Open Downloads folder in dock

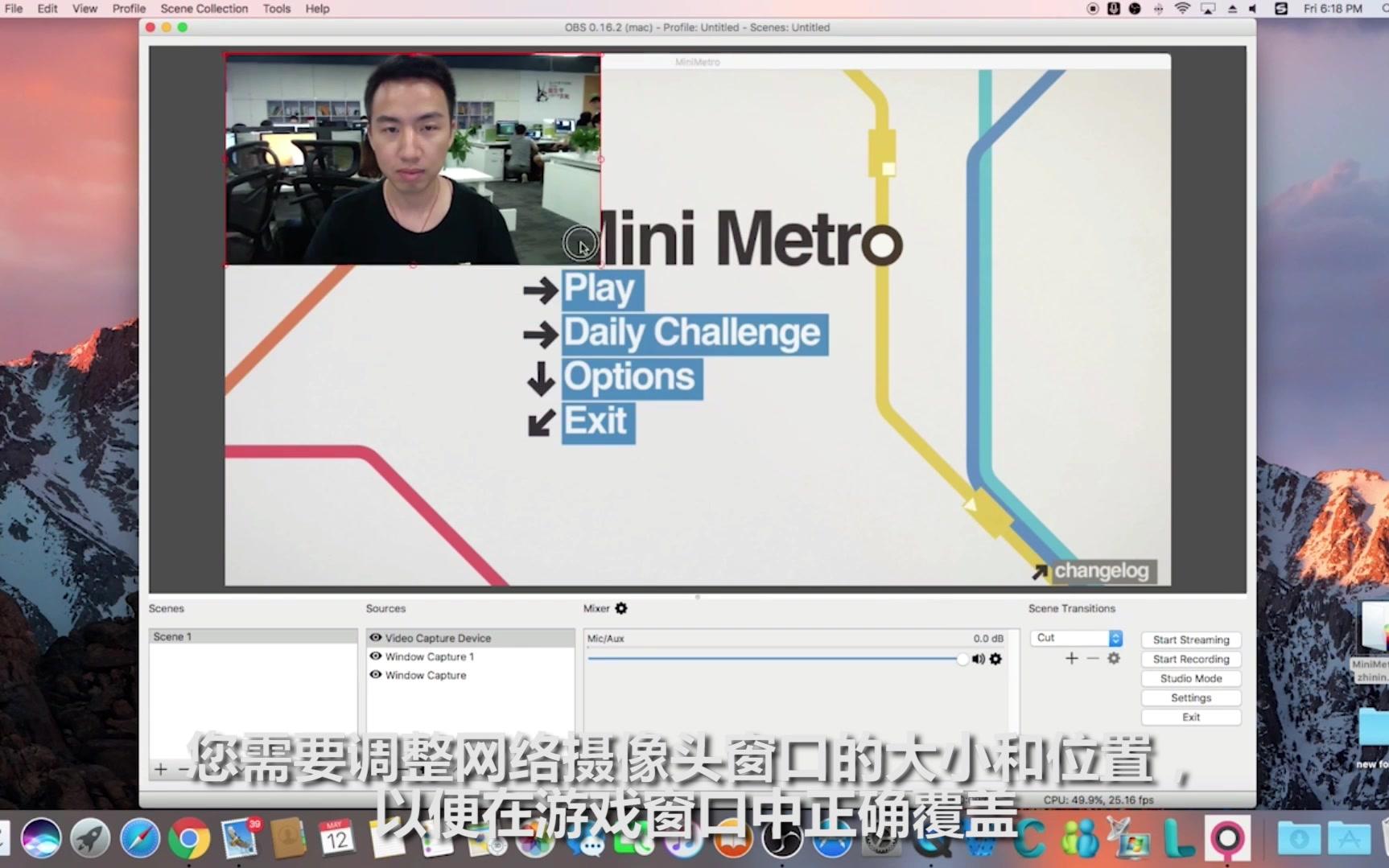tap(1299, 839)
